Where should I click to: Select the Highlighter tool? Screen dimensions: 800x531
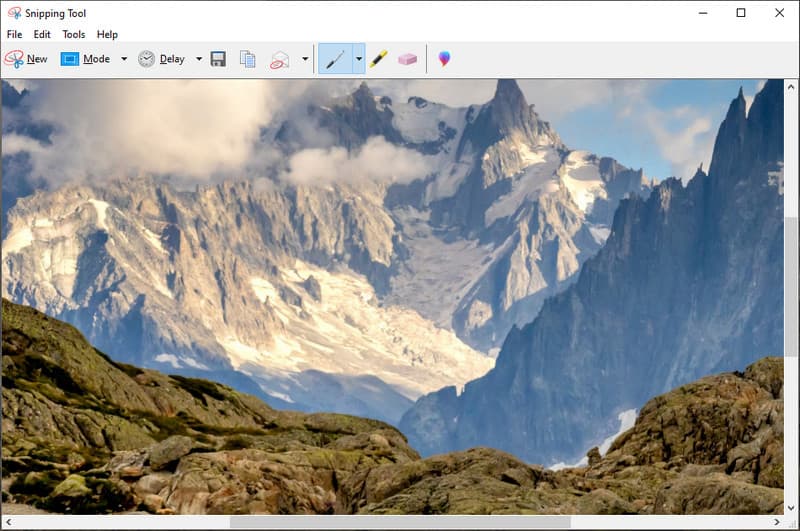(379, 59)
